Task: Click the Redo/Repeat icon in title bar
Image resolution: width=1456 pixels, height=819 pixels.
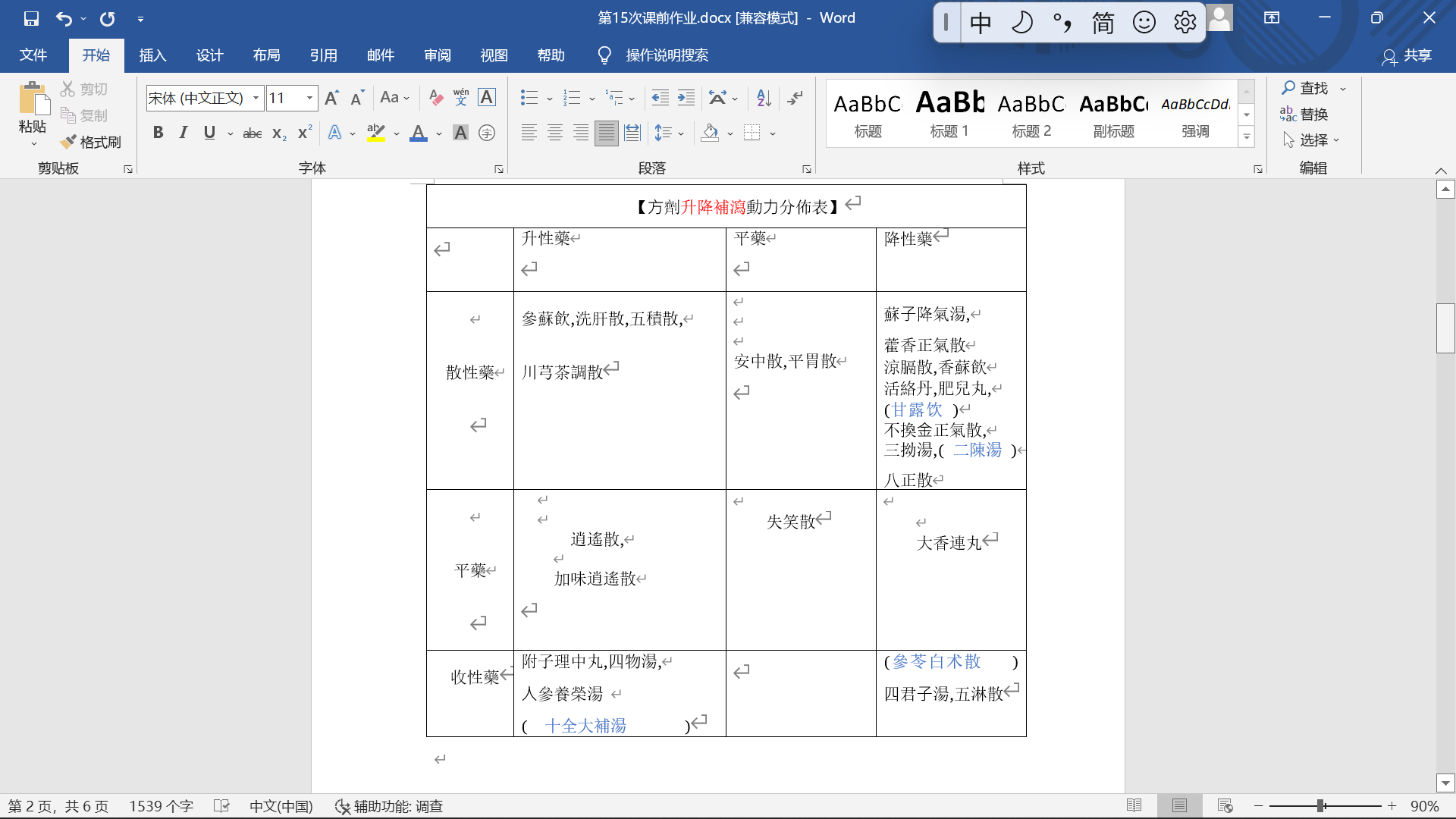Action: pos(108,18)
